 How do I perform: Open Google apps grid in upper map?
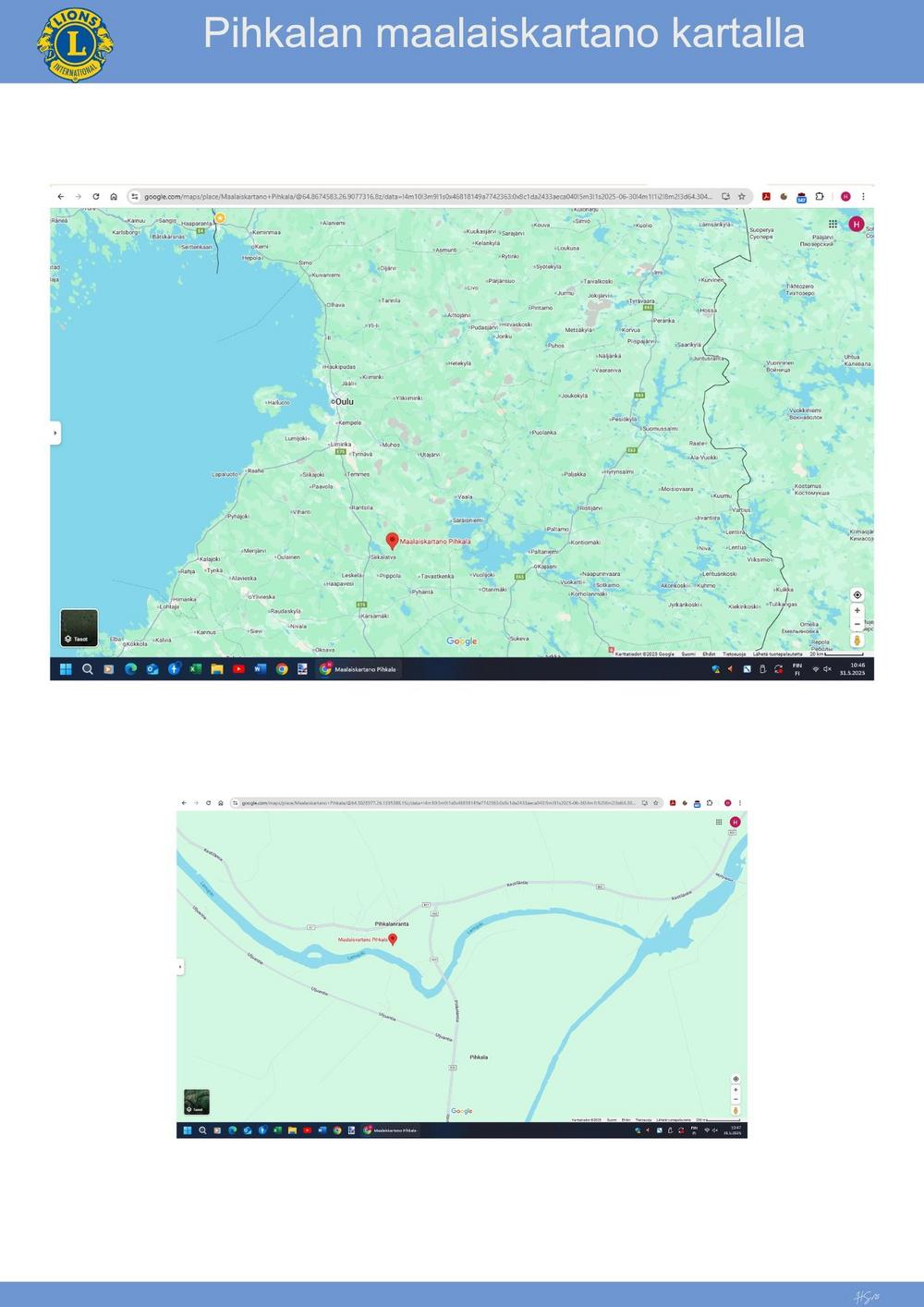(833, 224)
